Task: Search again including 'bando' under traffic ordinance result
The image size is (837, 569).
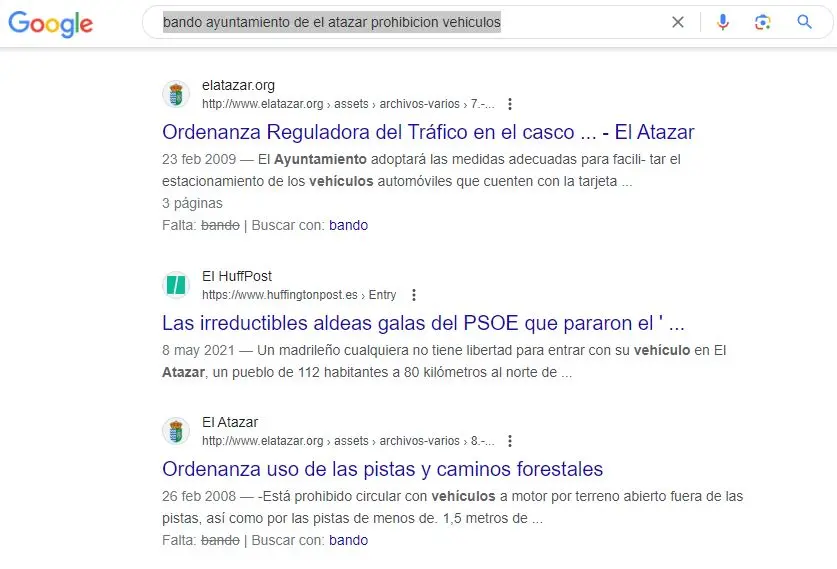Action: click(x=348, y=225)
